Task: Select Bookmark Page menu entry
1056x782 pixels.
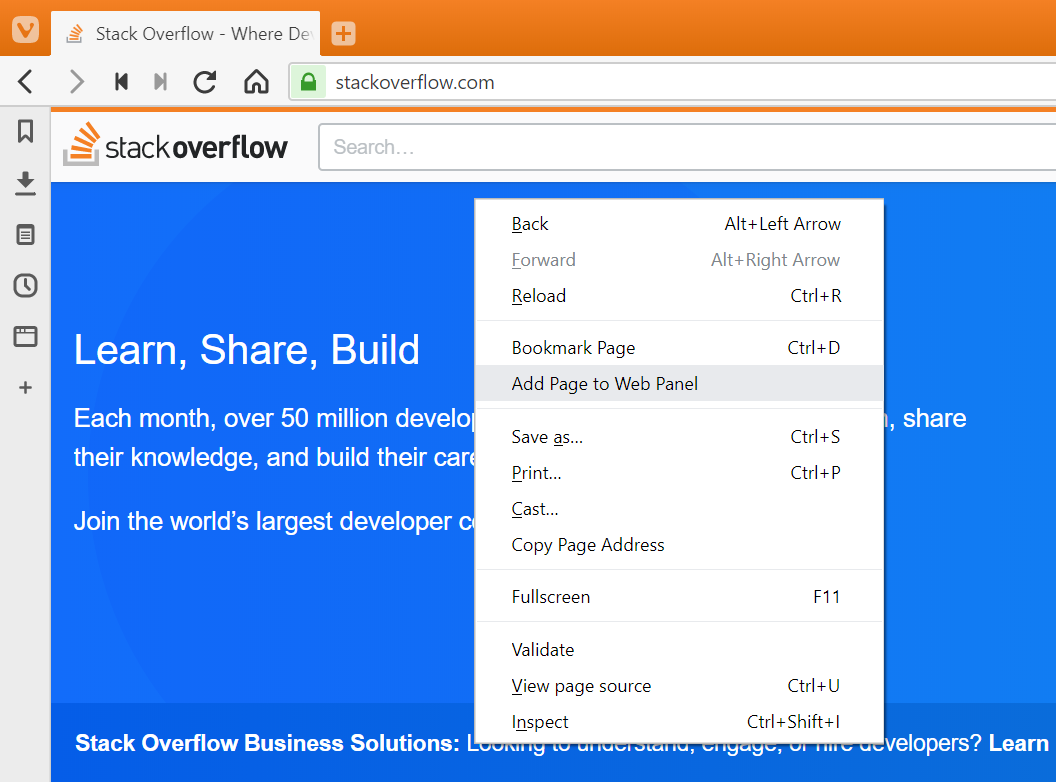Action: click(x=679, y=348)
